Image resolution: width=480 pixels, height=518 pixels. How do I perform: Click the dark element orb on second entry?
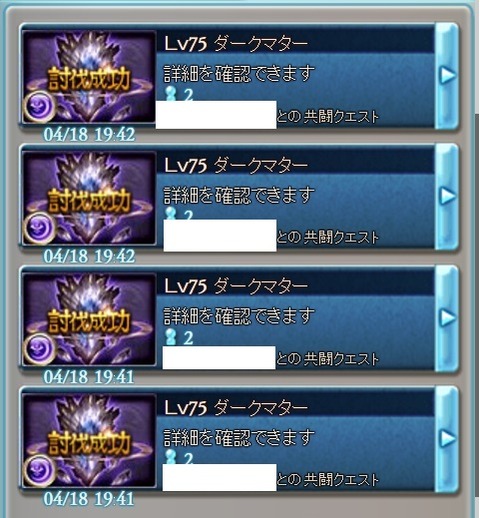click(x=40, y=227)
